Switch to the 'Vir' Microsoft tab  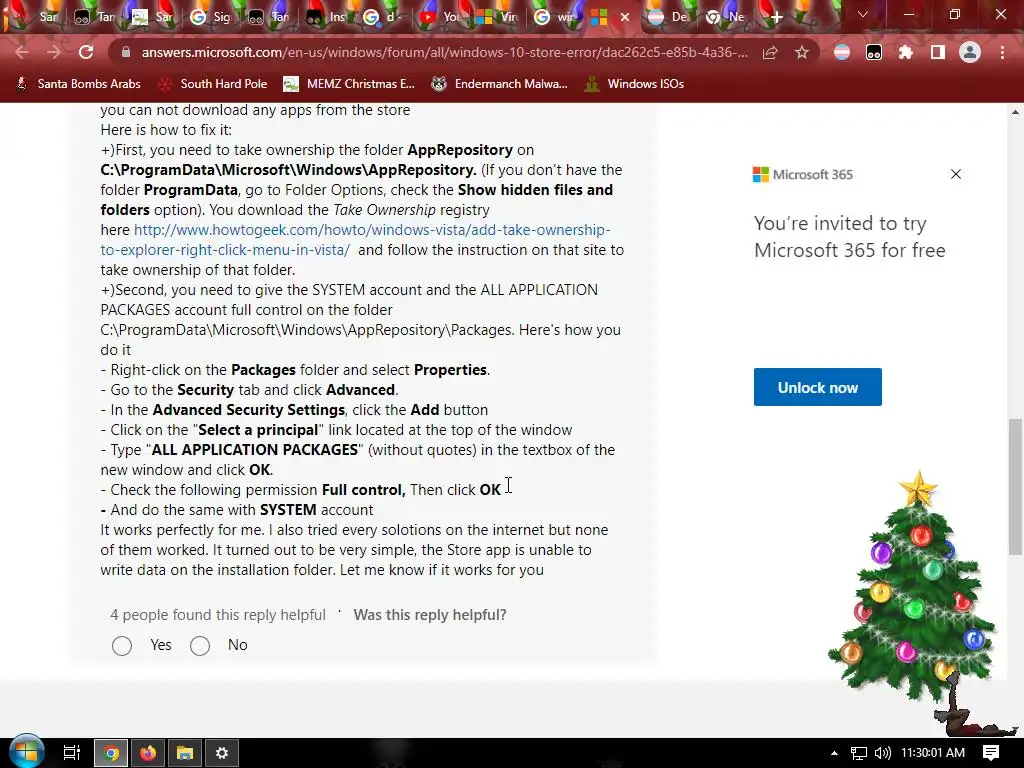(x=497, y=17)
